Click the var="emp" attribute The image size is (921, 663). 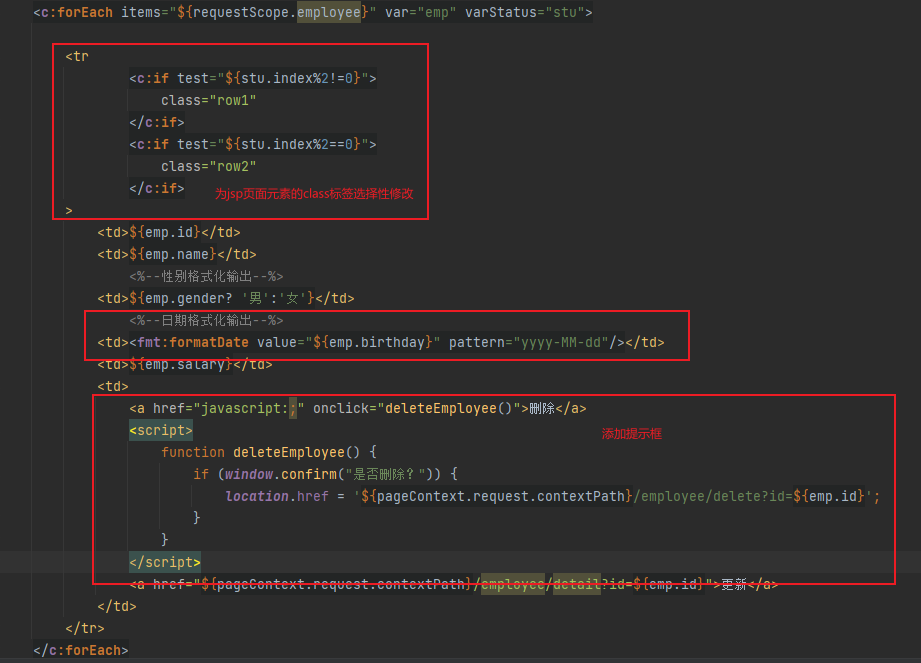pyautogui.click(x=421, y=12)
